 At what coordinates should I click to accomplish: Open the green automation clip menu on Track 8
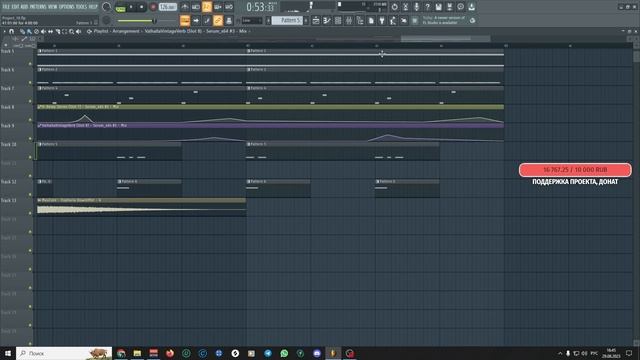40,107
